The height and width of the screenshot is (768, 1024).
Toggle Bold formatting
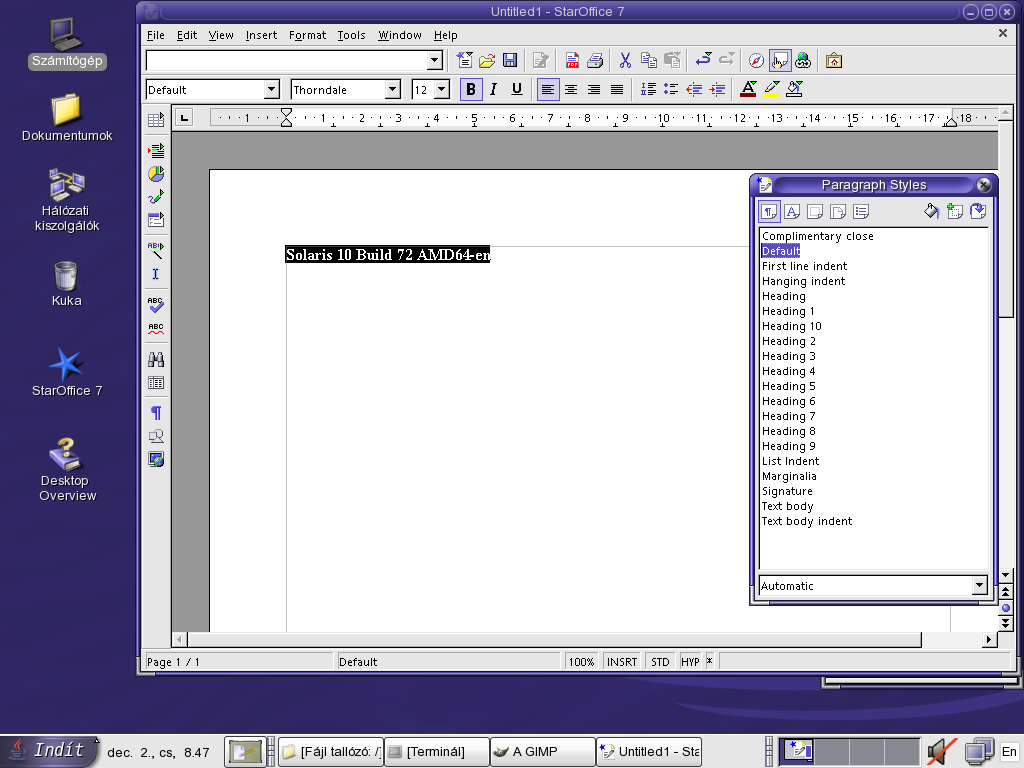pyautogui.click(x=471, y=89)
